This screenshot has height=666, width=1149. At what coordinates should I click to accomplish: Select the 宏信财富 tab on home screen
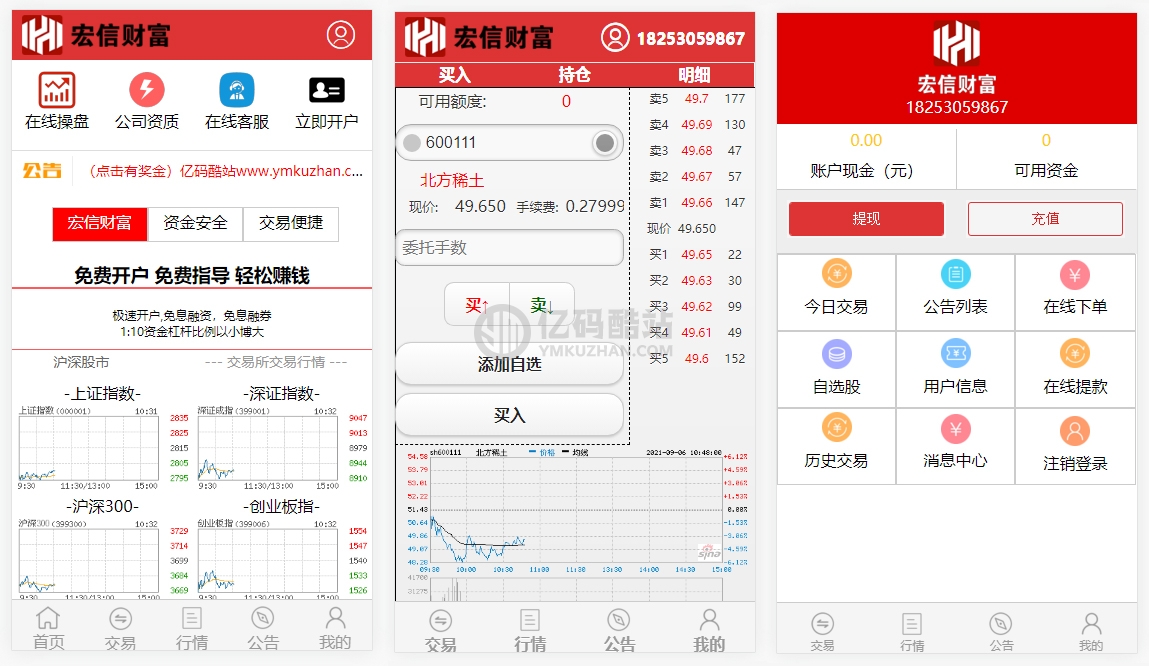(100, 223)
